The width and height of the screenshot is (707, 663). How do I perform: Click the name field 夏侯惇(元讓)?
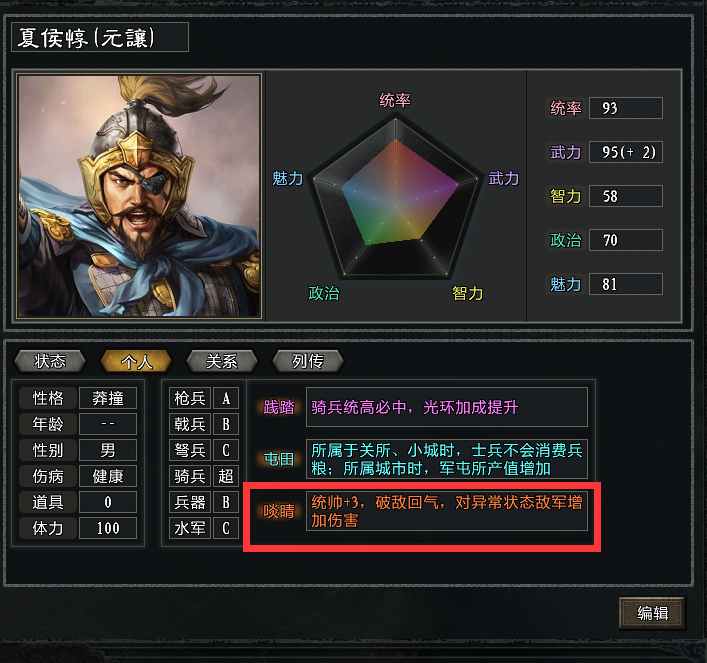100,37
